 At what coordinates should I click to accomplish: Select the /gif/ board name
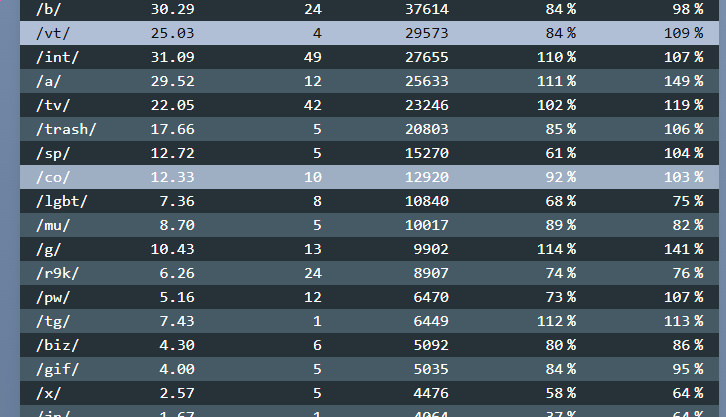click(x=57, y=369)
